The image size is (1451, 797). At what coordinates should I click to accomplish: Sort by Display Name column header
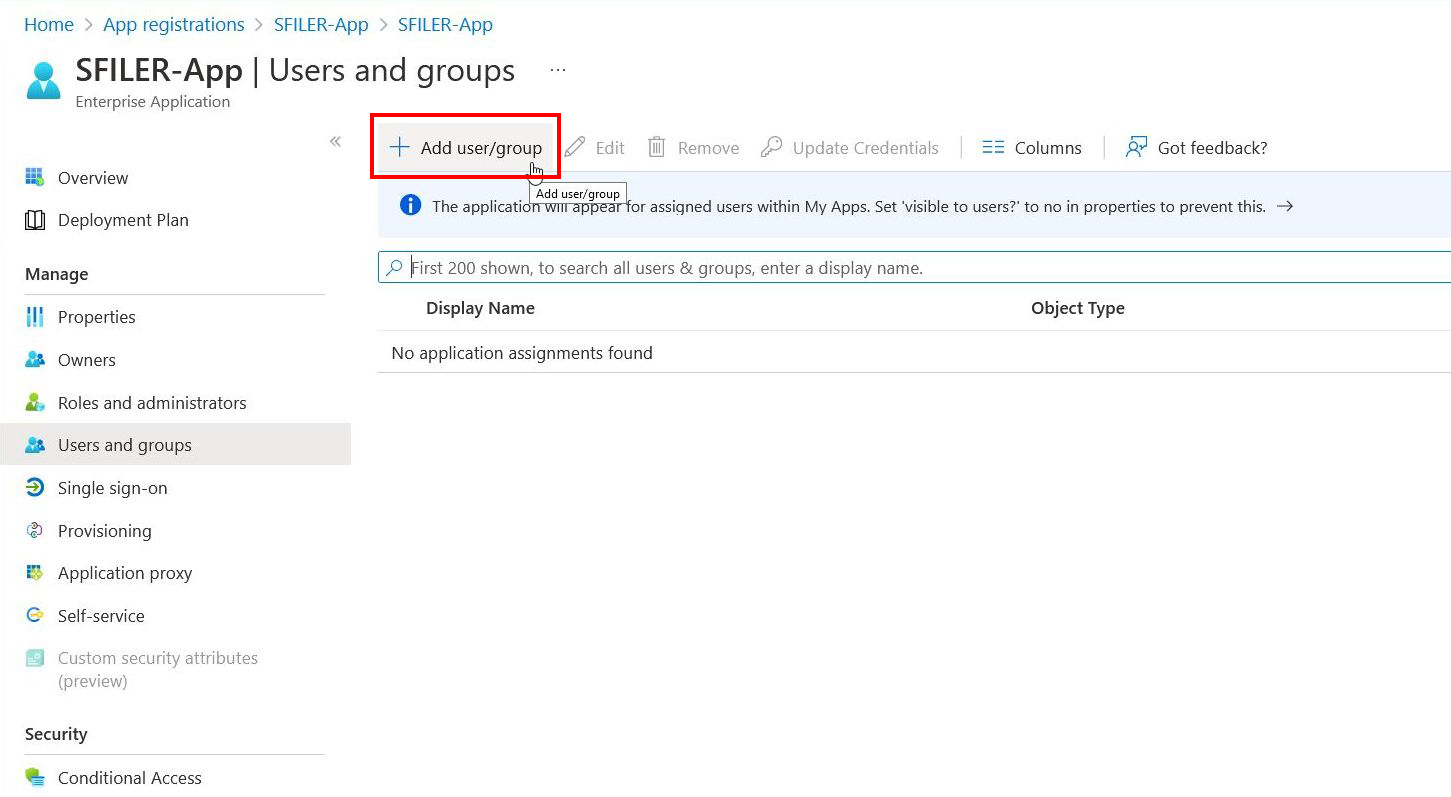(480, 308)
